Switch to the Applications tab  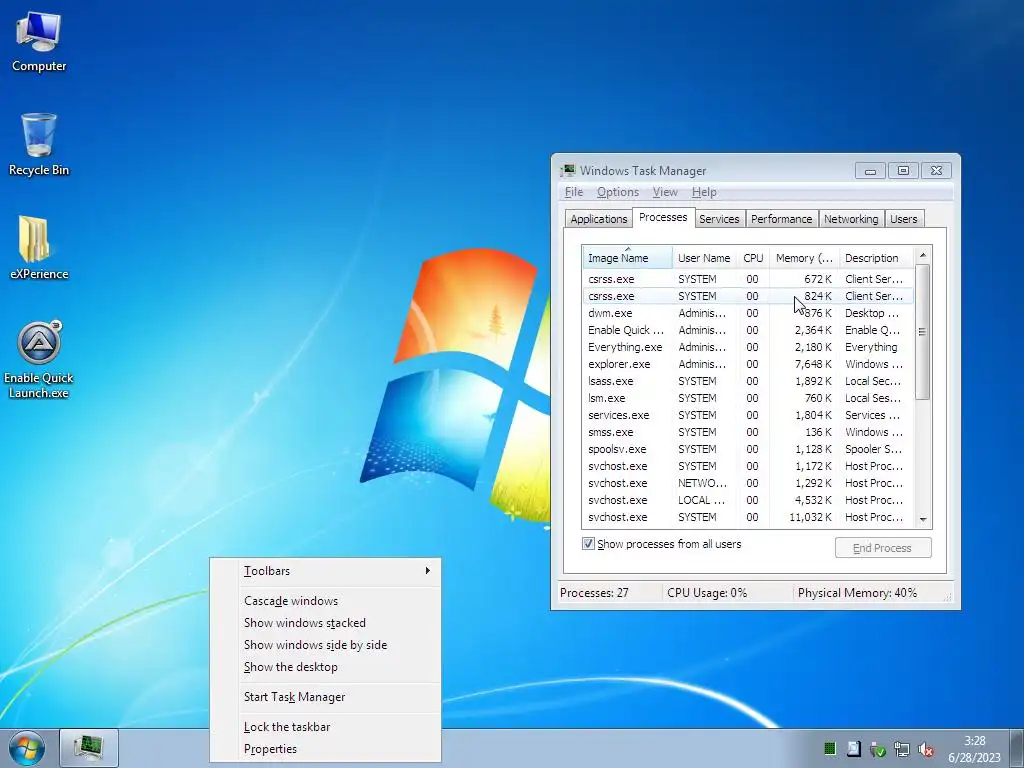pos(598,219)
